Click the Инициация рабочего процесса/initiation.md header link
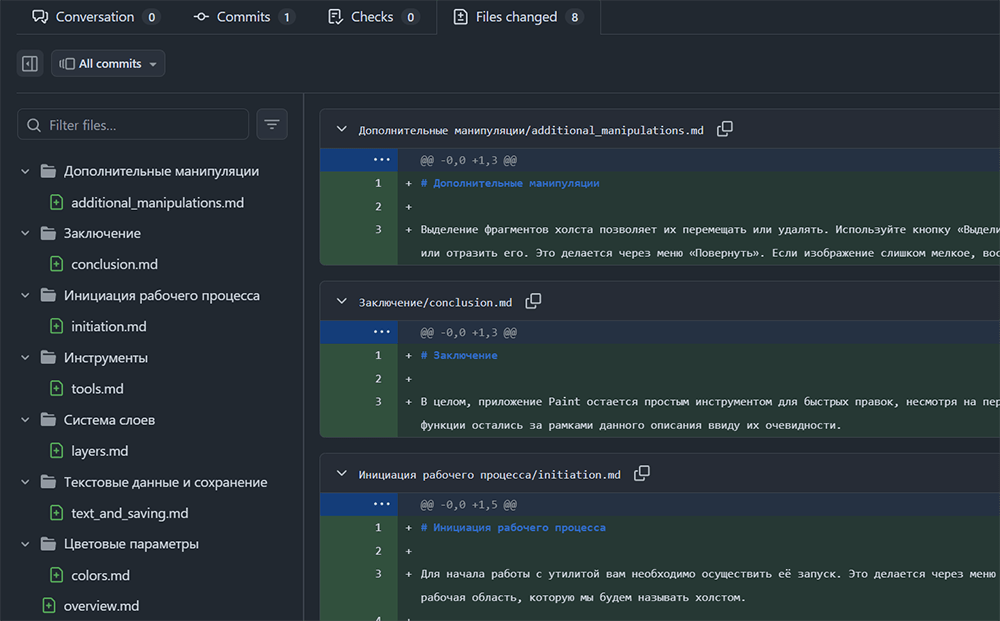The width and height of the screenshot is (1000, 621). (489, 474)
